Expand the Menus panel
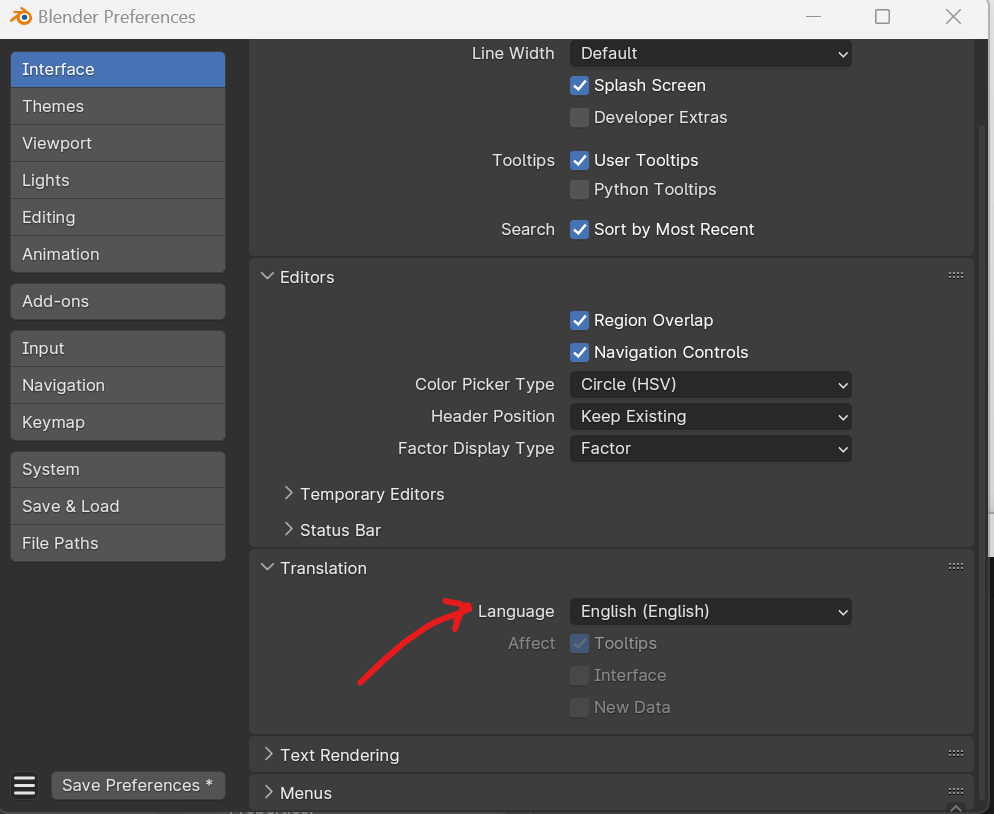Viewport: 994px width, 814px height. [x=268, y=792]
